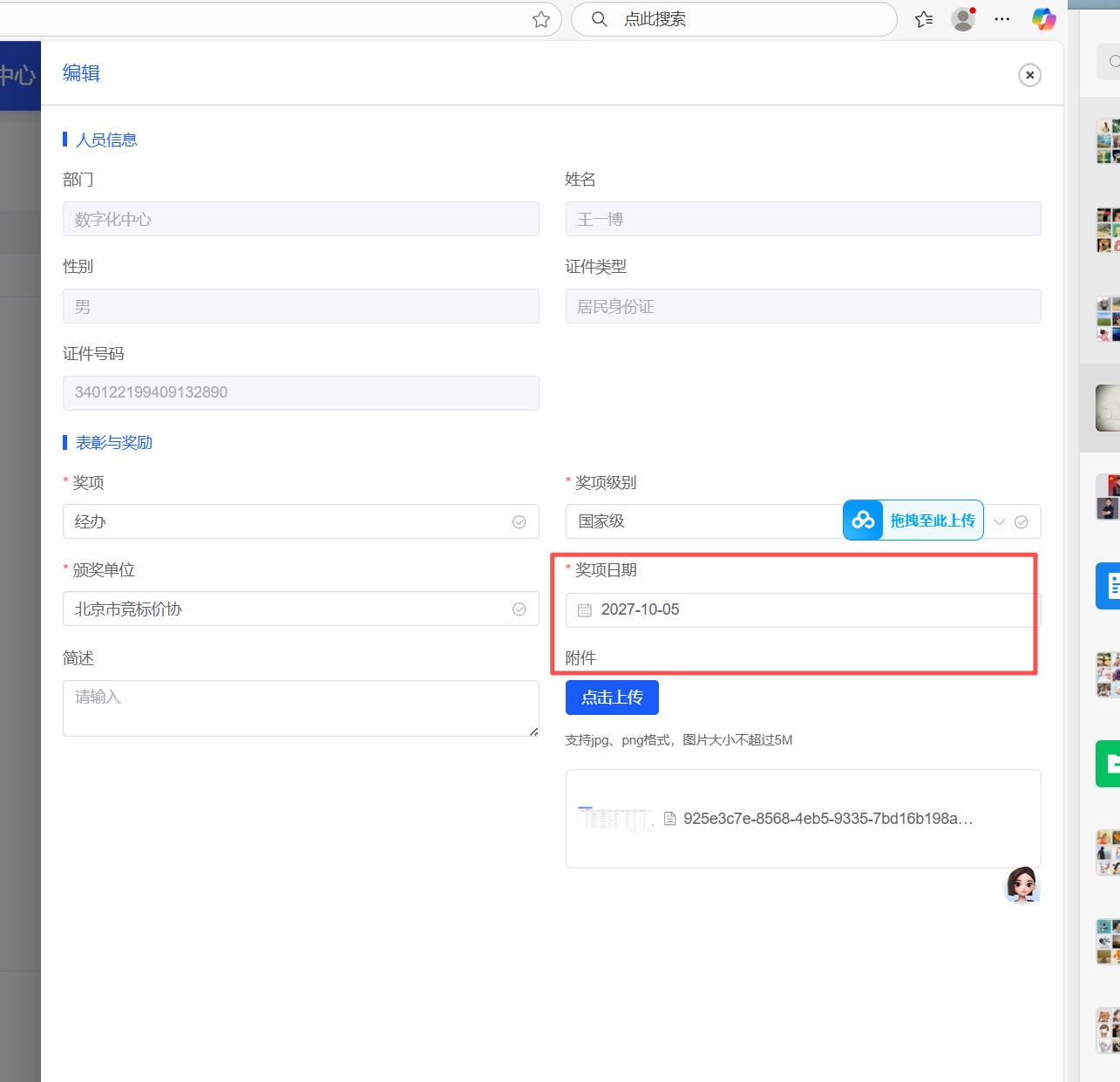Click the favorite star in the address bar

pyautogui.click(x=541, y=19)
